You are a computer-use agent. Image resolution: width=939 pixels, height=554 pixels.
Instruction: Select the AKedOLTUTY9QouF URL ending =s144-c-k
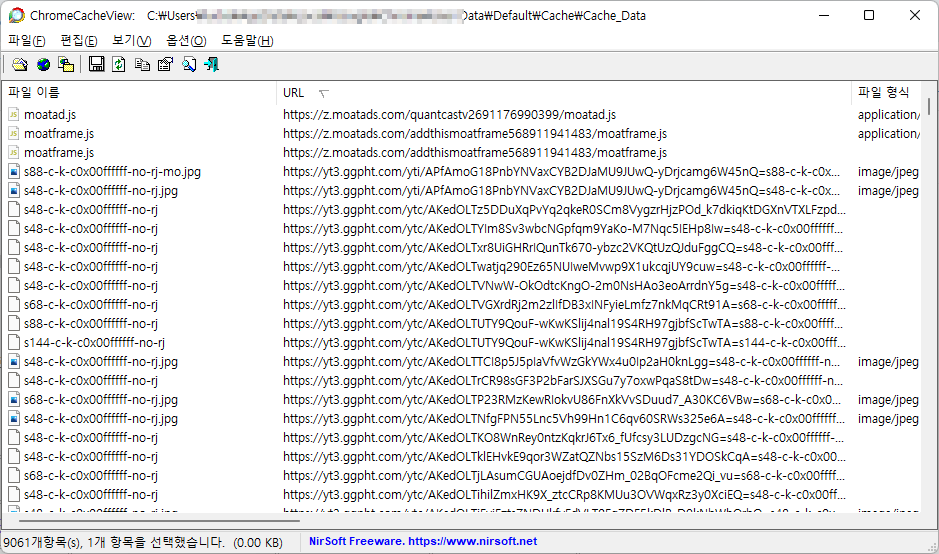click(x=564, y=343)
